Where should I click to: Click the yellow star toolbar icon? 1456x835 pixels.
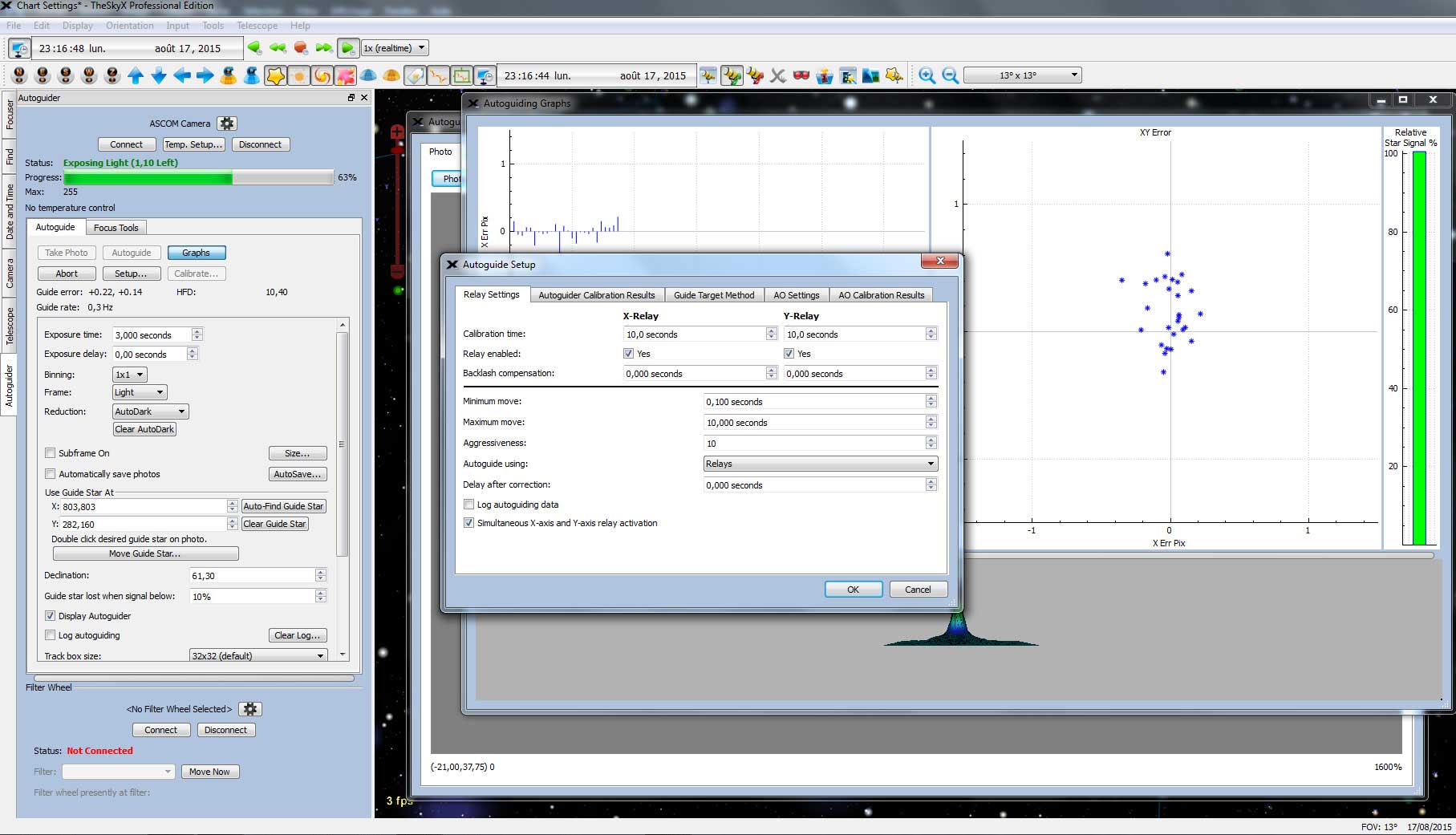coord(275,75)
